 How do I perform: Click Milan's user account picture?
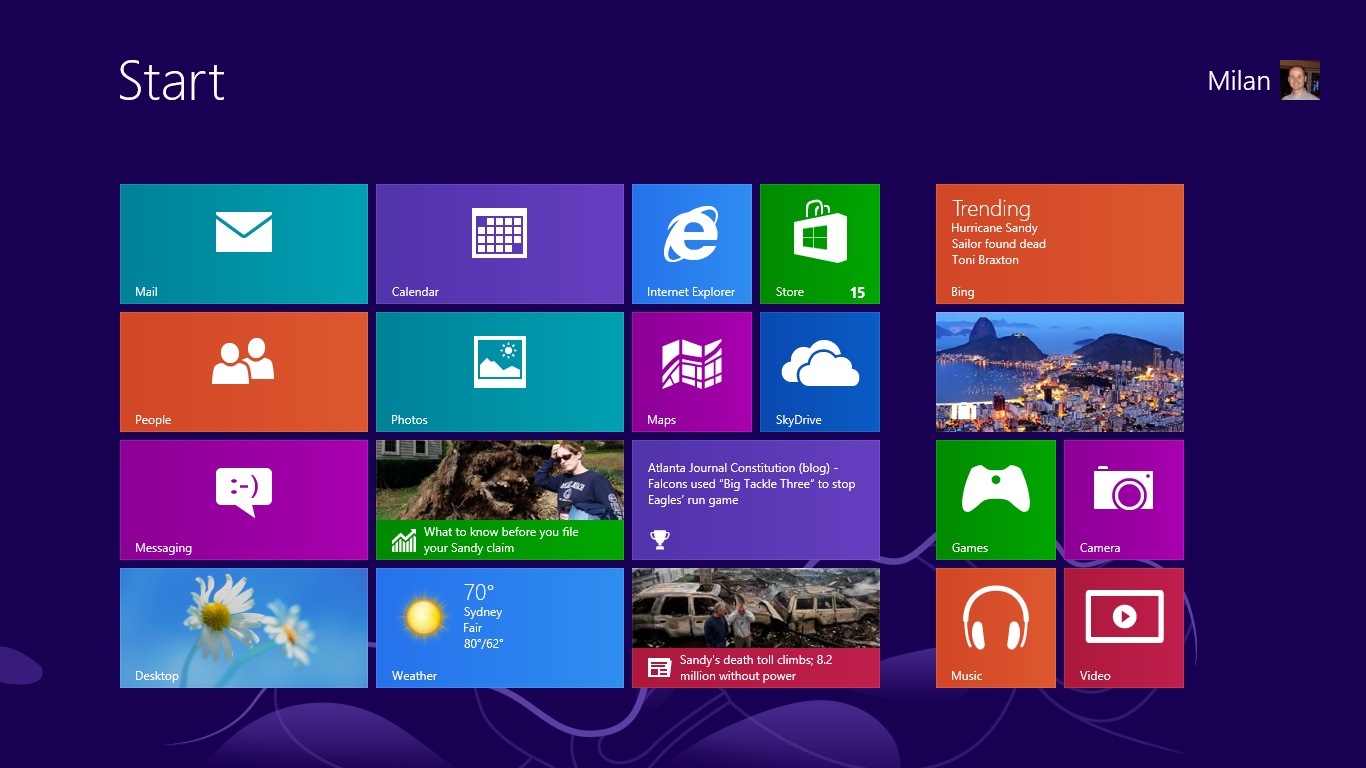click(1300, 80)
